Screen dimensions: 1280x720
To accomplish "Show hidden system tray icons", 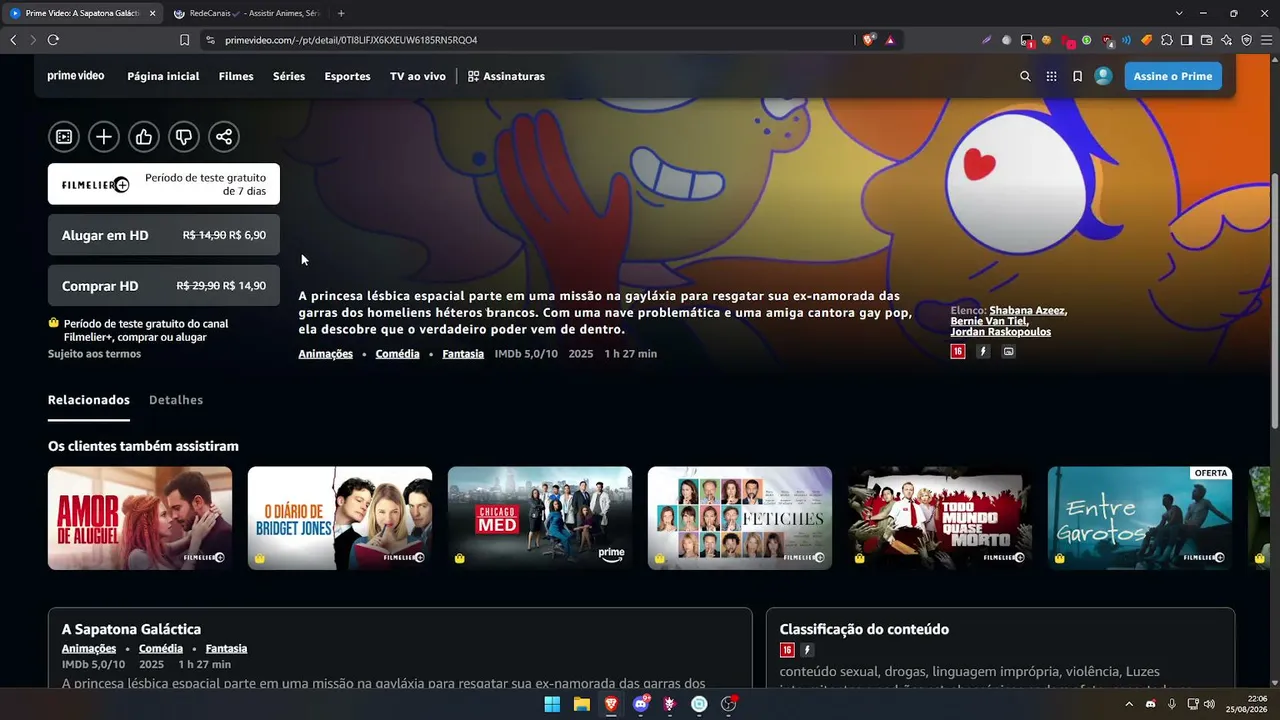I will point(1129,704).
